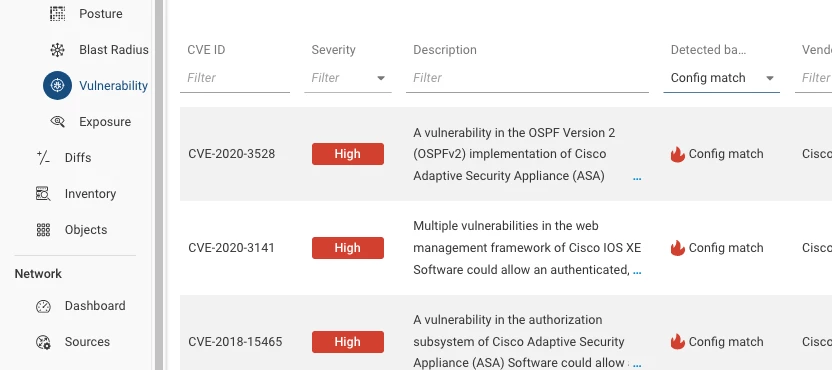The height and width of the screenshot is (370, 832).
Task: Focus the Description filter field
Action: coord(527,78)
